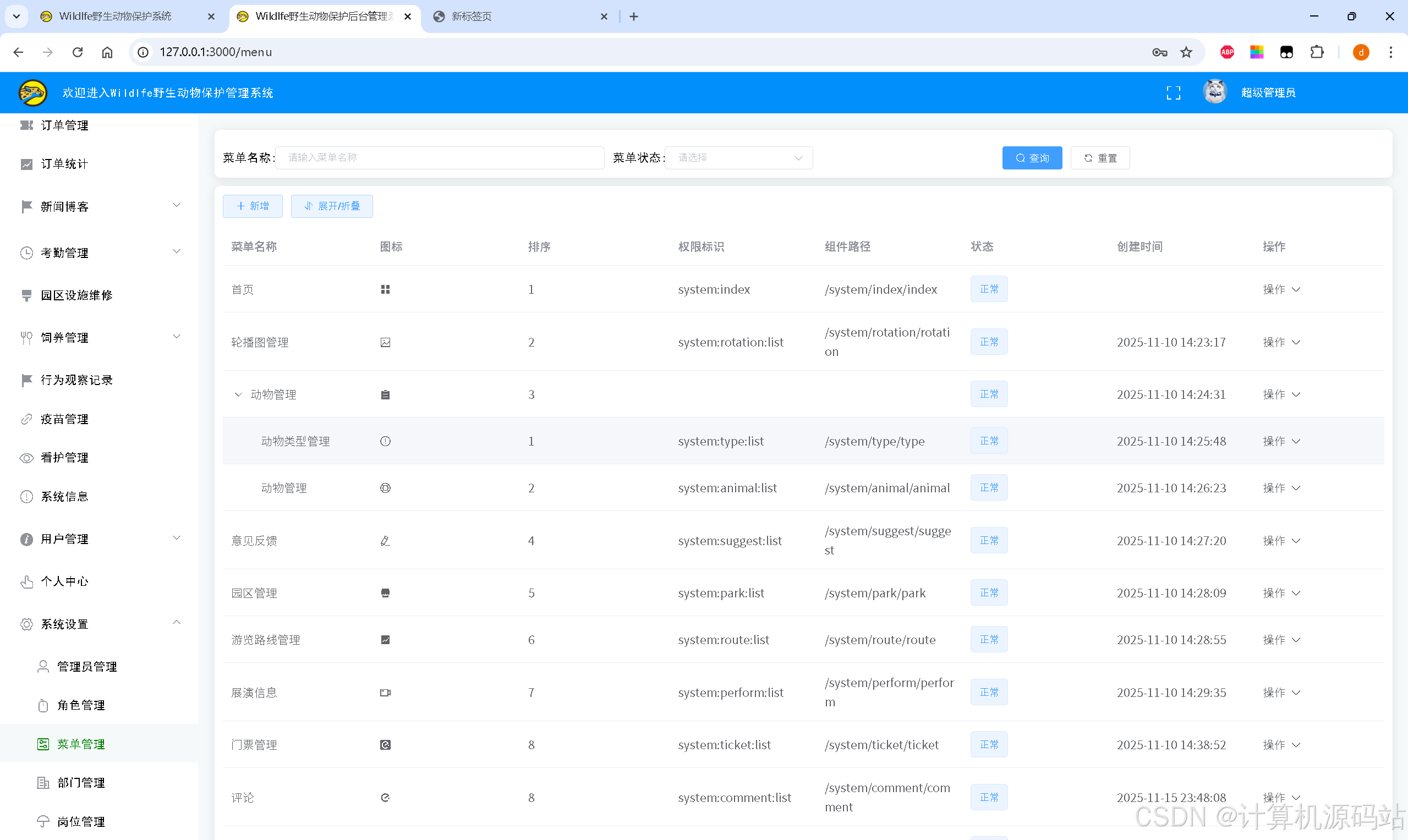The height and width of the screenshot is (840, 1408).
Task: Click the info icon in 动物类型管理 row
Action: [x=385, y=441]
